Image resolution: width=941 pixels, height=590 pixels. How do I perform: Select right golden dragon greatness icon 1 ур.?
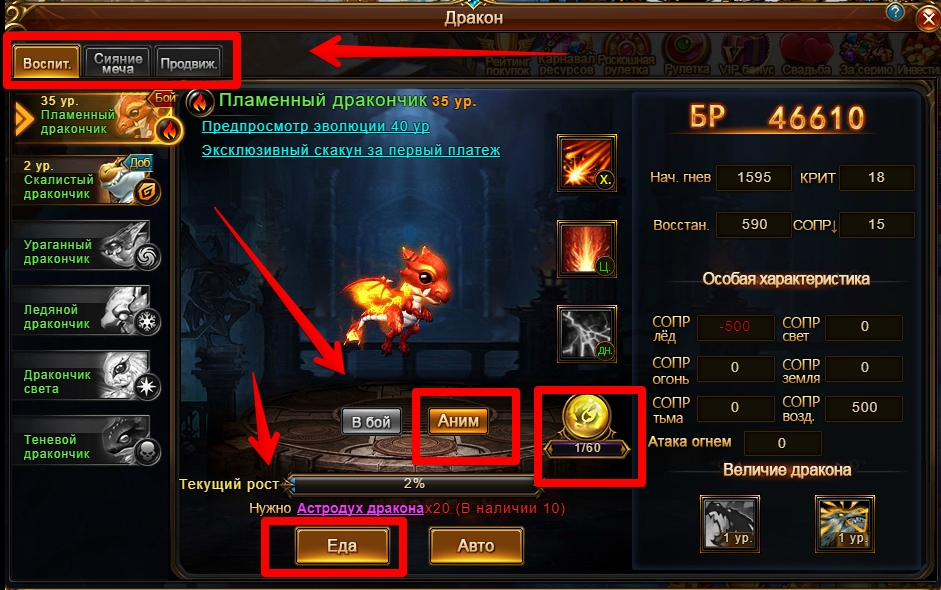(844, 523)
